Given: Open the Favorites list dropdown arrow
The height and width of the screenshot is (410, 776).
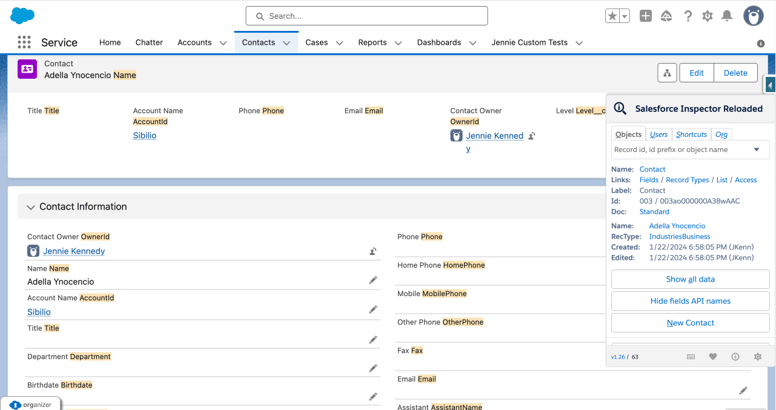Looking at the screenshot, I should click(625, 16).
